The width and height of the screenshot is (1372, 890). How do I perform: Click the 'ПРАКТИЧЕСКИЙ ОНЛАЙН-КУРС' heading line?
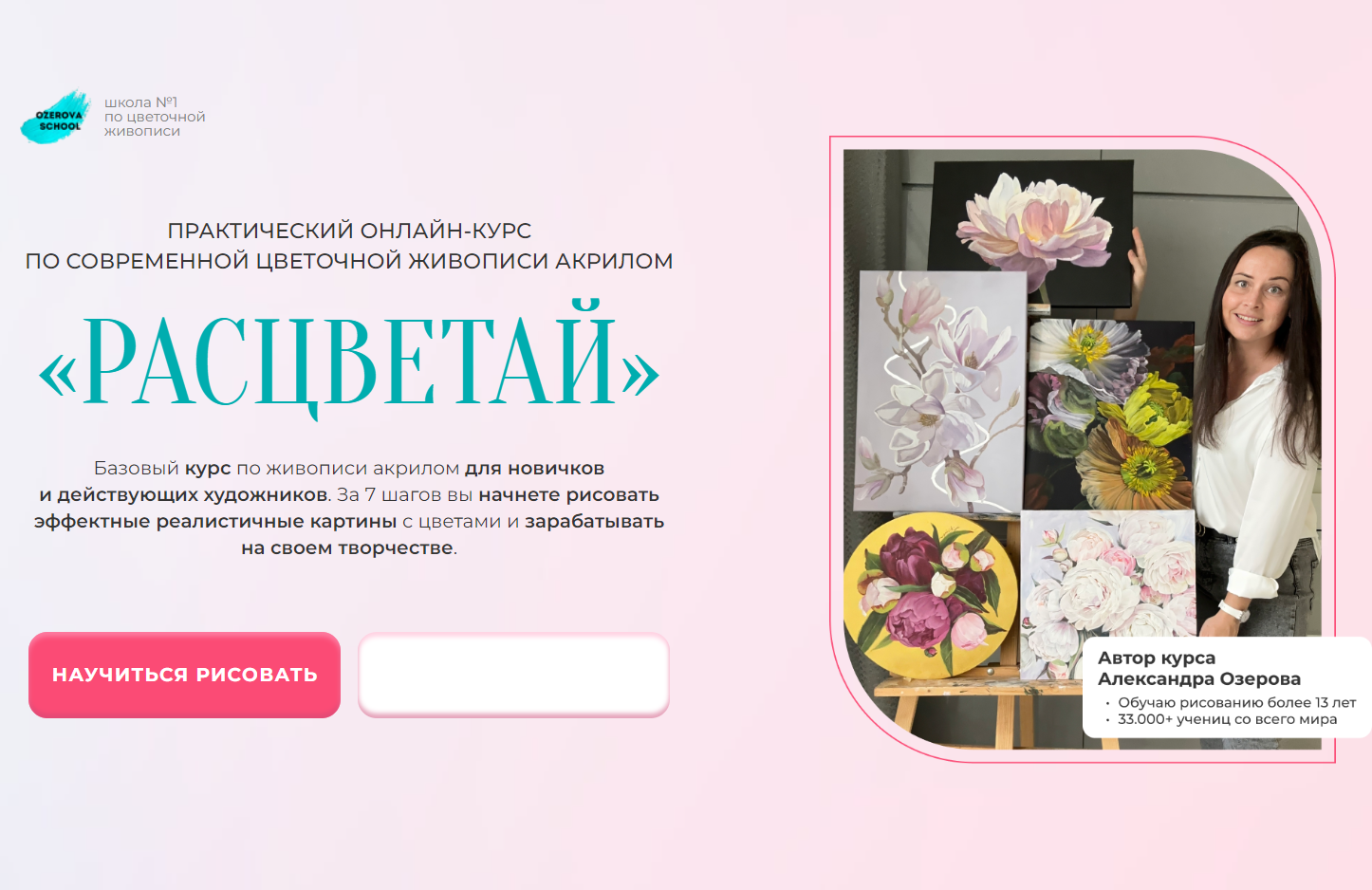(x=349, y=231)
